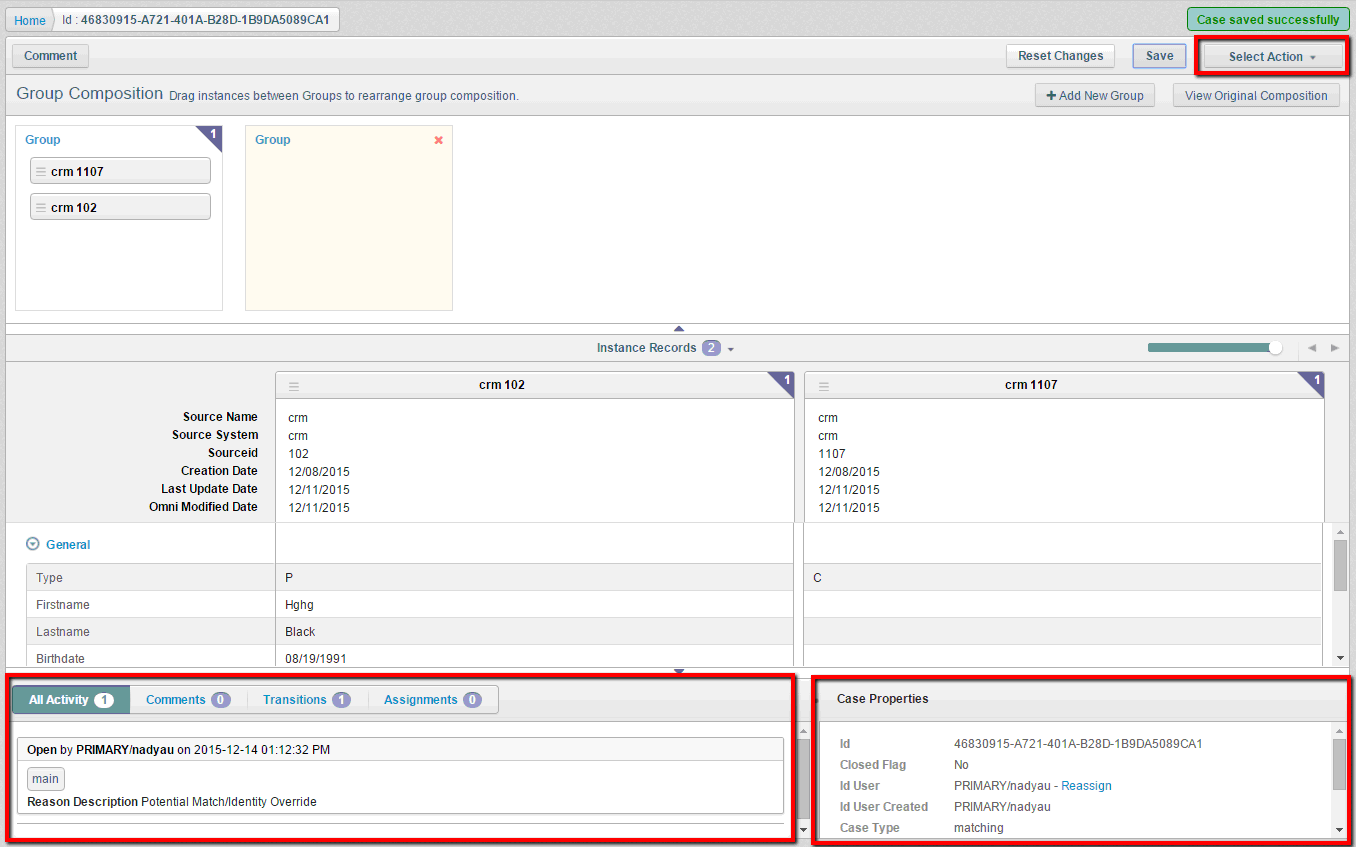1356x847 pixels.
Task: Click grip icon in crm 1107 column header
Action: [824, 386]
